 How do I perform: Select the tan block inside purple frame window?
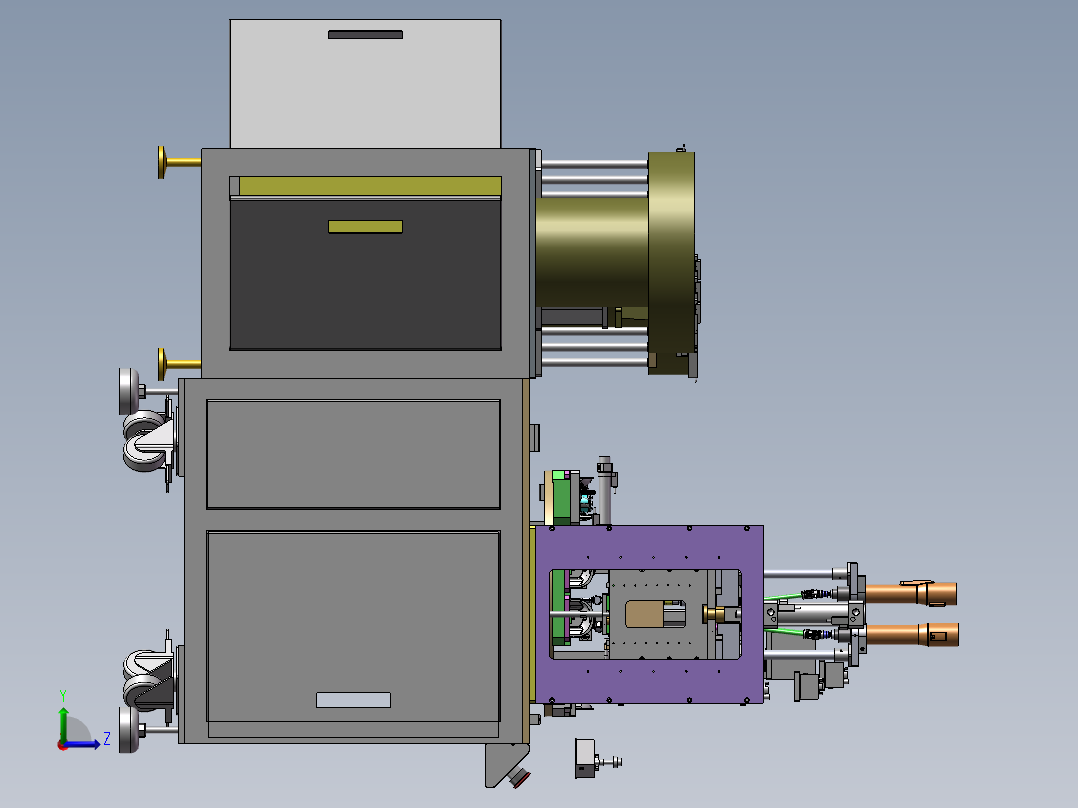(644, 614)
